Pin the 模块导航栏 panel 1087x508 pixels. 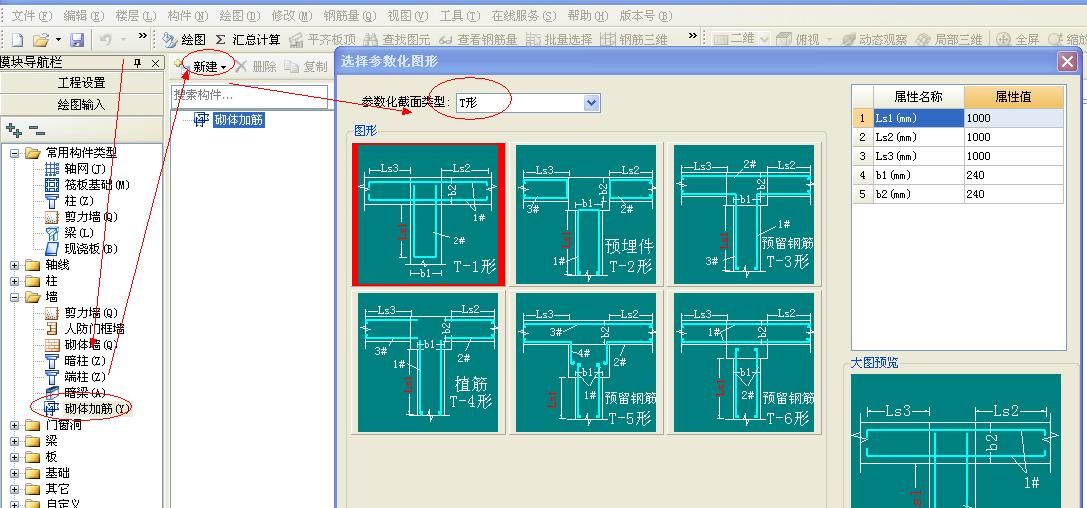point(138,63)
